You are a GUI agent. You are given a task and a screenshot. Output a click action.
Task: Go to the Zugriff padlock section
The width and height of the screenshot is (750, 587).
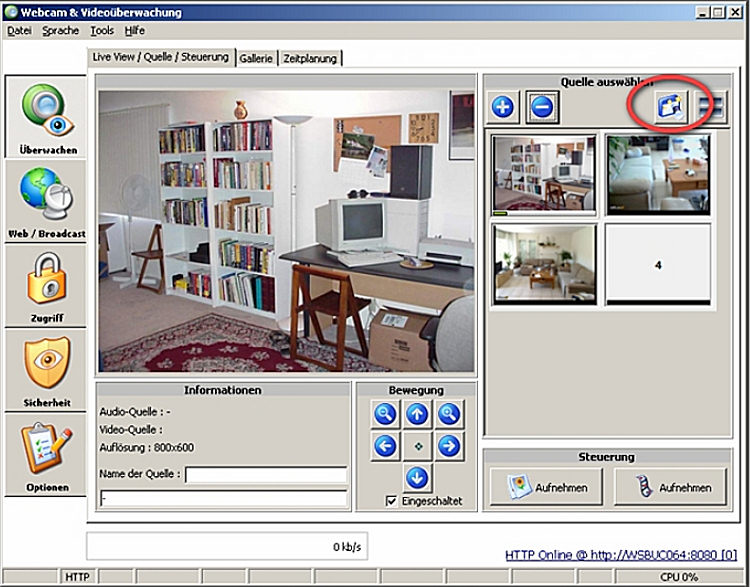[x=47, y=285]
